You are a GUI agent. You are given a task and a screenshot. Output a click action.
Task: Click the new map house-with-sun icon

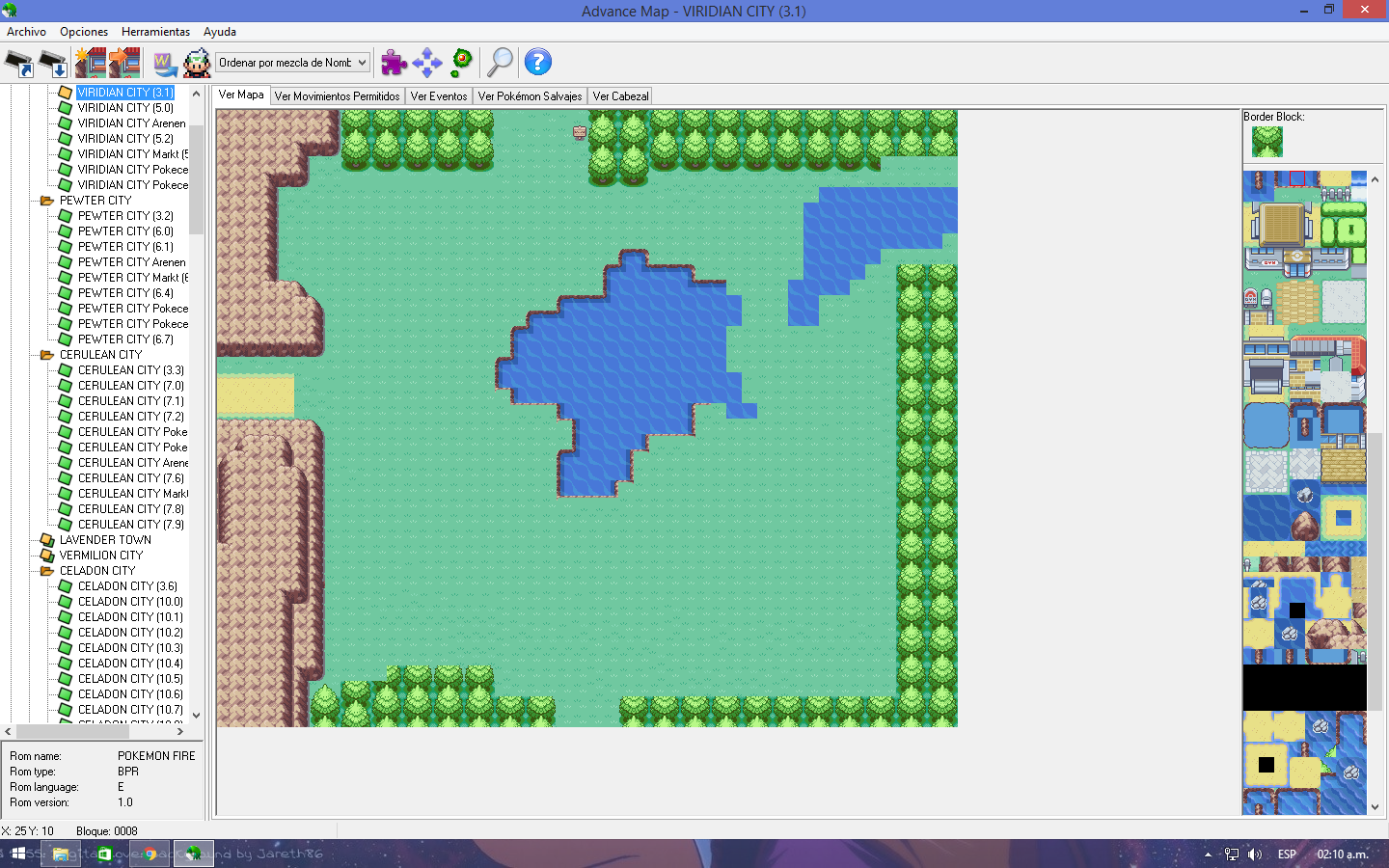click(90, 63)
